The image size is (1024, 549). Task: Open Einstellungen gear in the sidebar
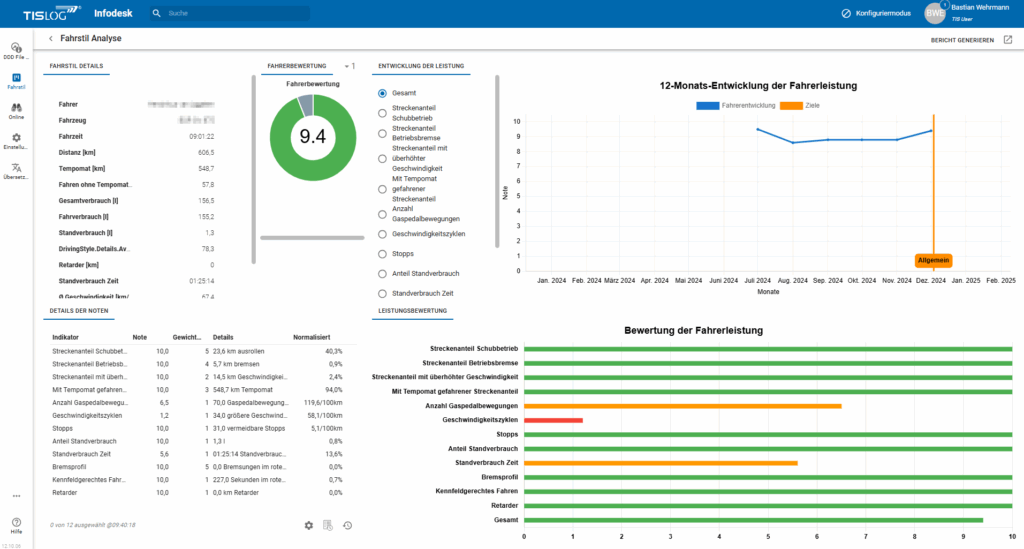click(16, 137)
